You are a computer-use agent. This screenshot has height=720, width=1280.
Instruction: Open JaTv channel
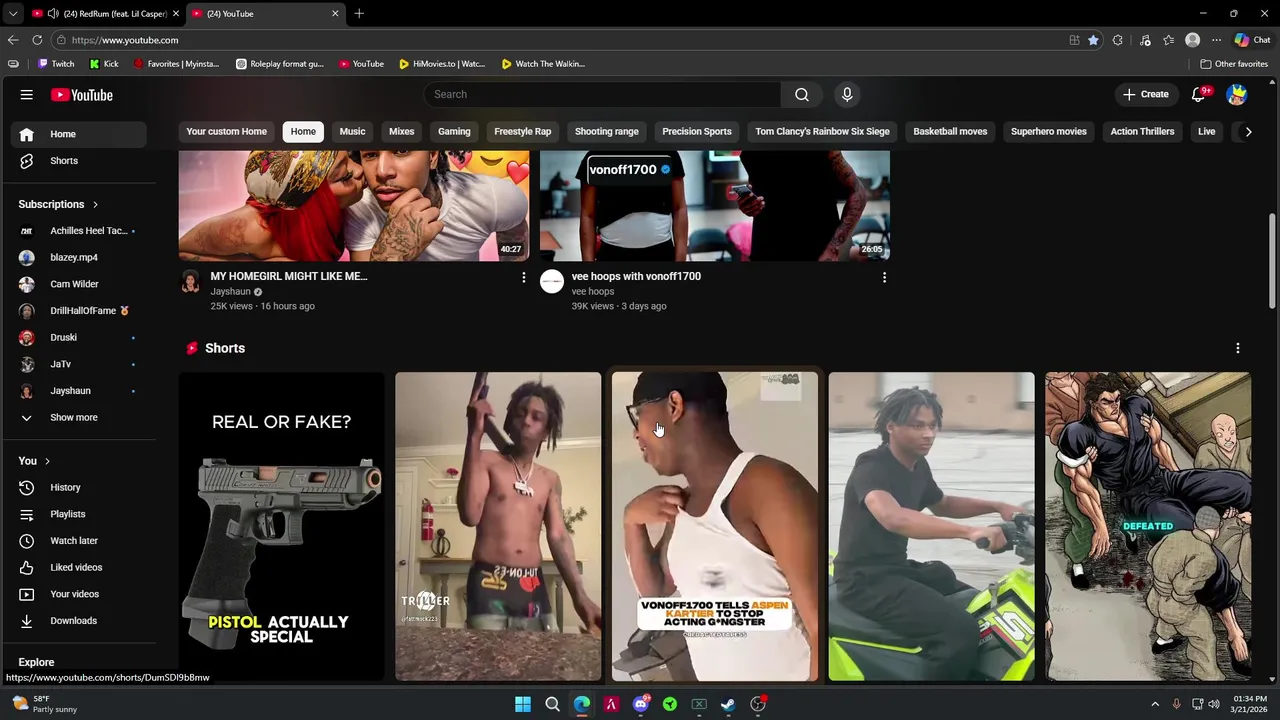tap(77, 364)
